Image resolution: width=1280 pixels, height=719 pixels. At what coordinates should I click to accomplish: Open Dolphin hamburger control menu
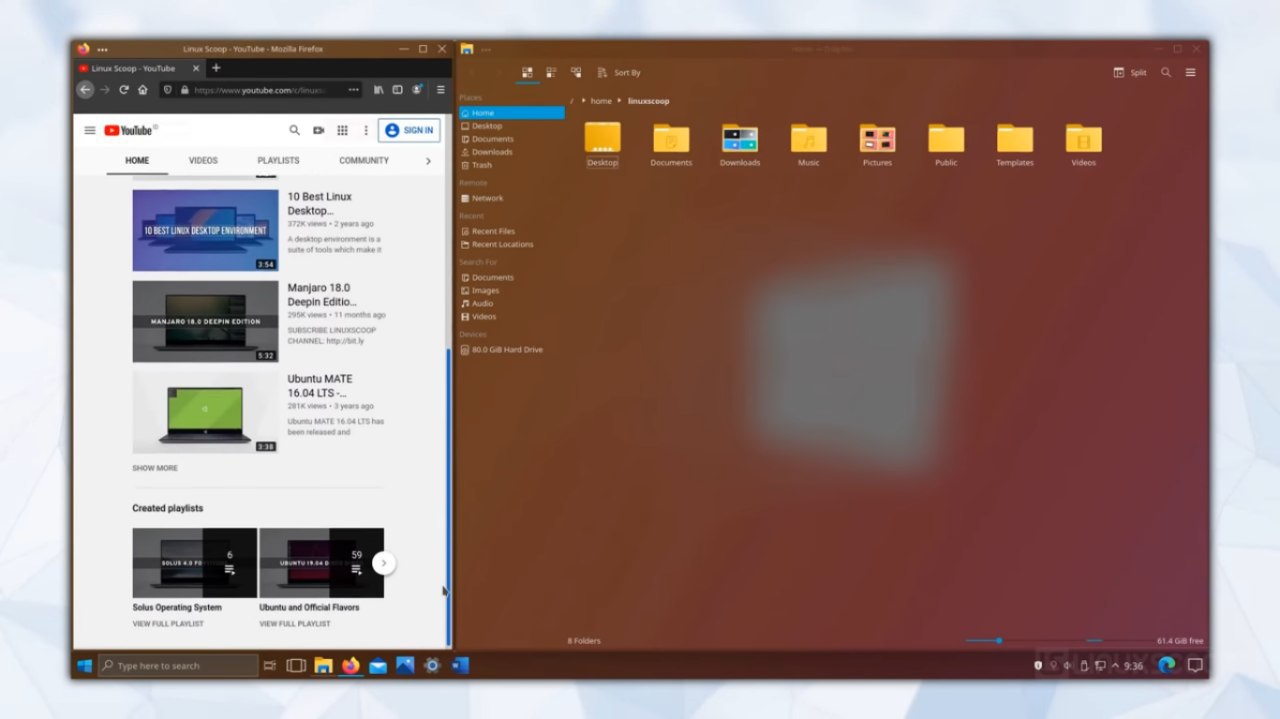(1190, 73)
